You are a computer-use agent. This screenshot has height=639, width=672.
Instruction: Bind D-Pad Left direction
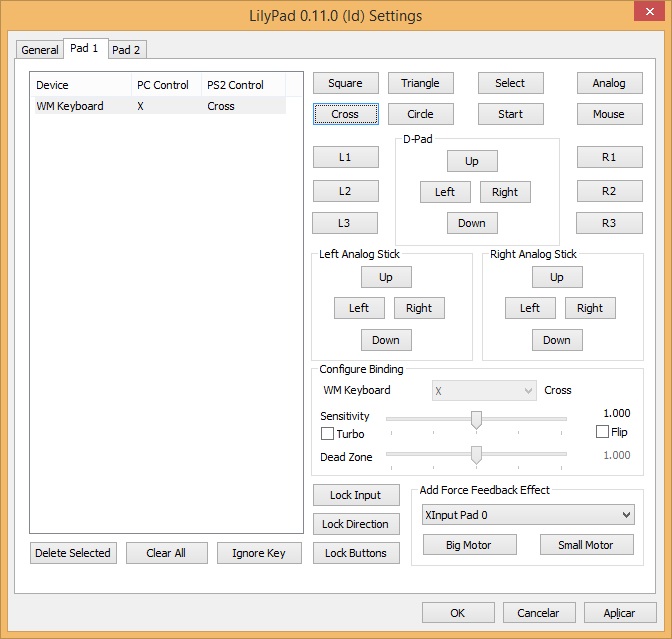pyautogui.click(x=445, y=192)
